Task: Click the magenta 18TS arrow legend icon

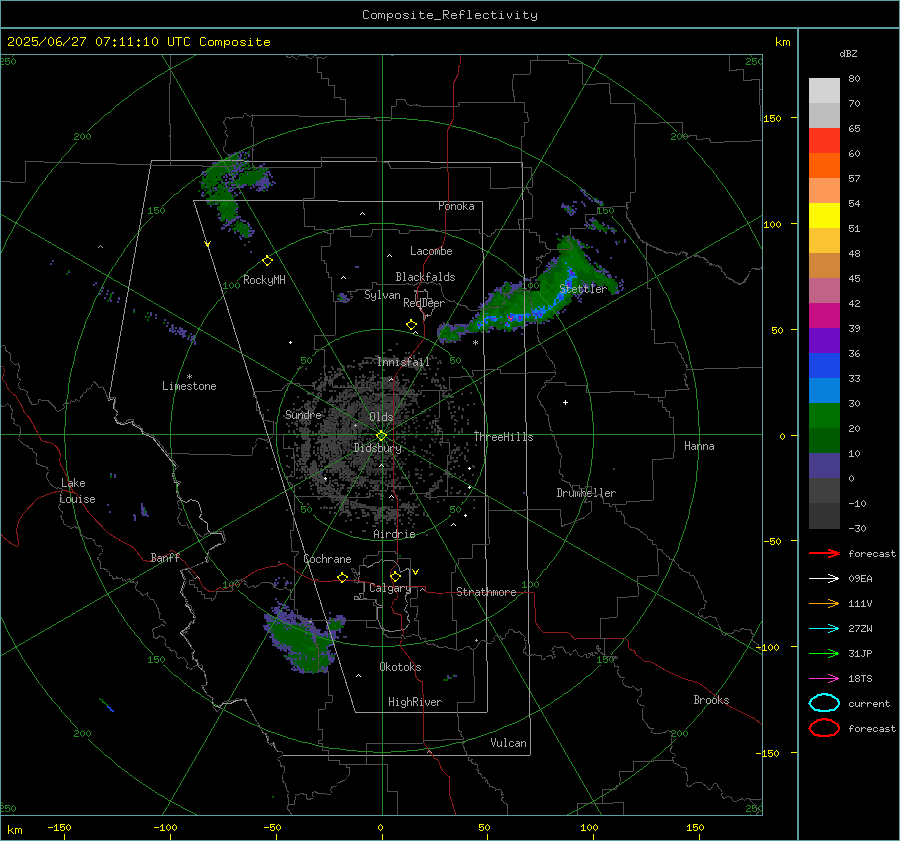Action: pos(824,679)
